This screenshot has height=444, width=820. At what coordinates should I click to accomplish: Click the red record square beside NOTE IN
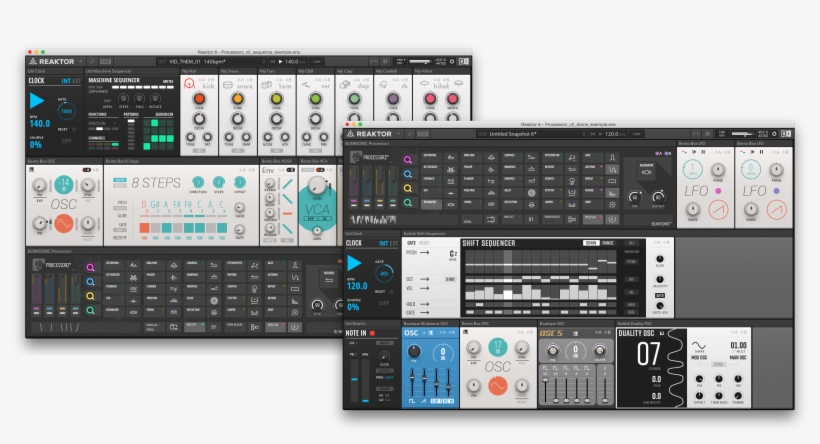(372, 333)
